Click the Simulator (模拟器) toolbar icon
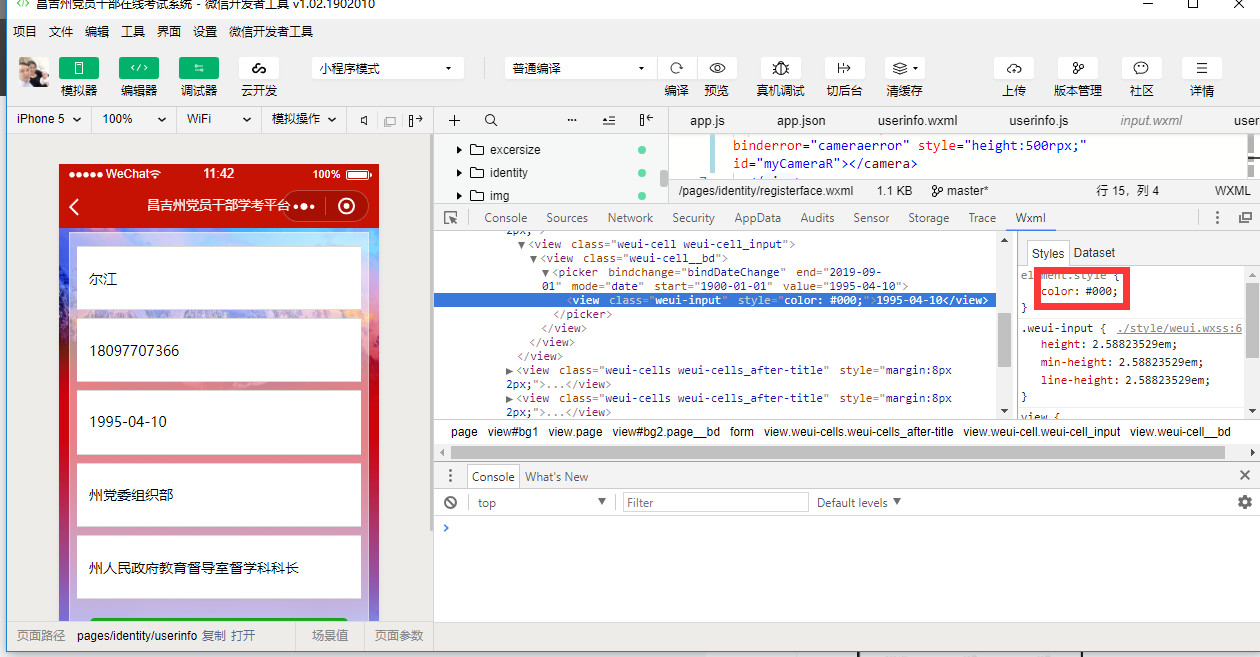 coord(79,68)
